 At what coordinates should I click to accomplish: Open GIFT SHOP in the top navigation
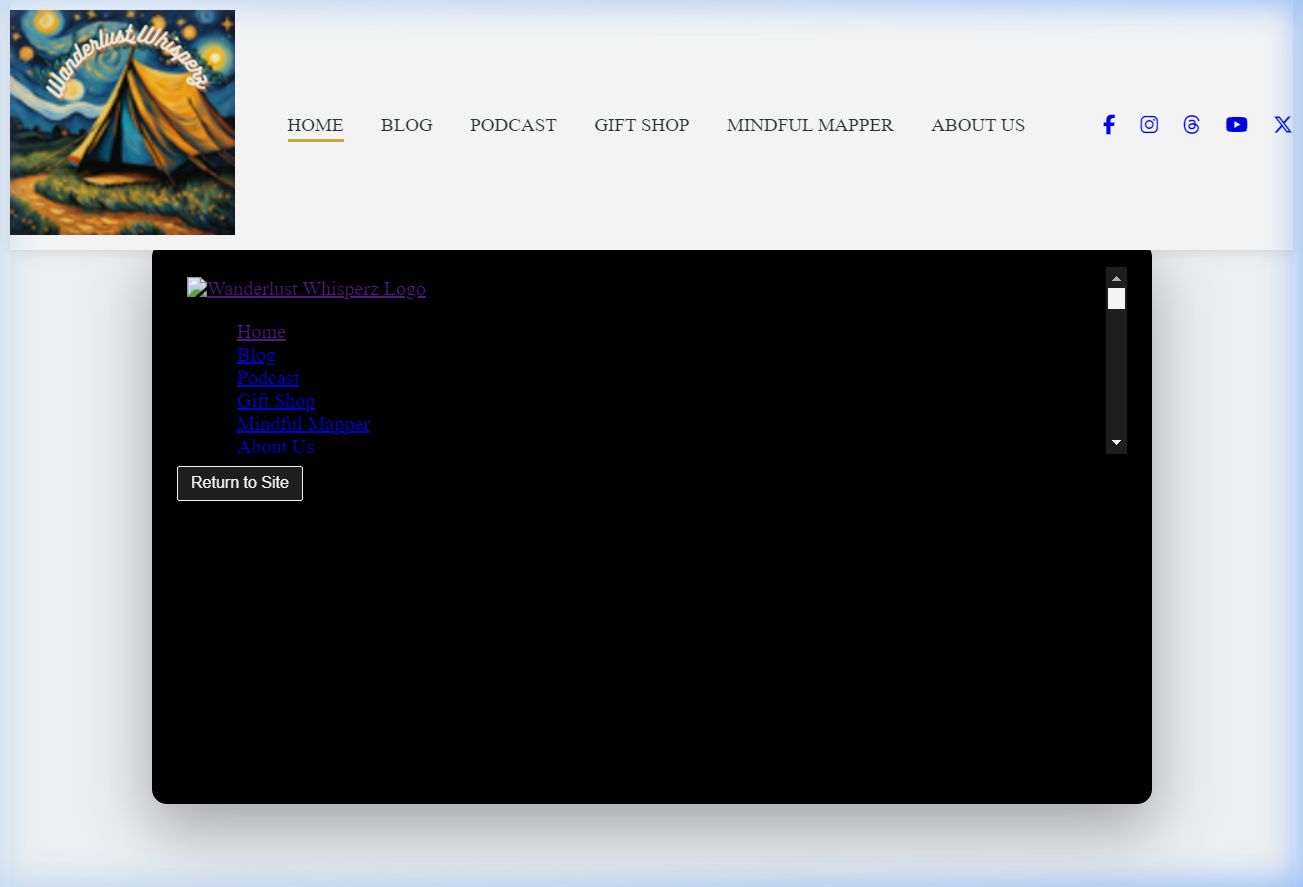tap(641, 125)
